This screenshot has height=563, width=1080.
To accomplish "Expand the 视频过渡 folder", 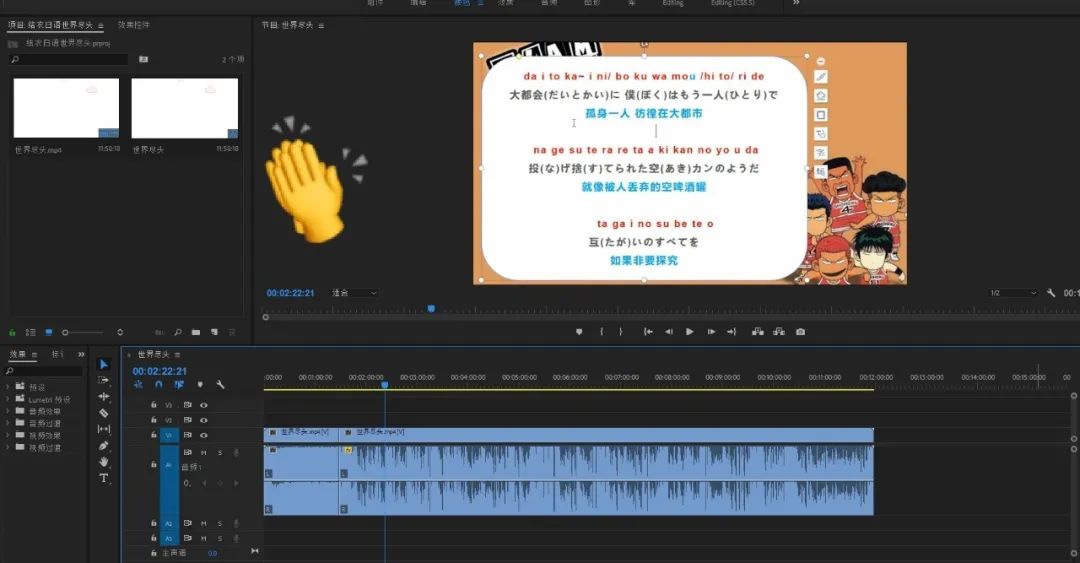I will [8, 447].
